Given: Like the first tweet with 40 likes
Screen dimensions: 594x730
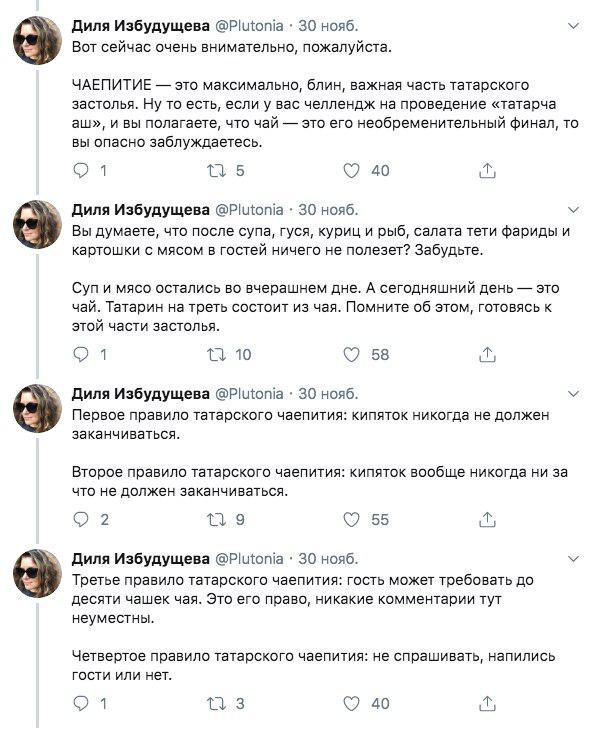Looking at the screenshot, I should [351, 171].
